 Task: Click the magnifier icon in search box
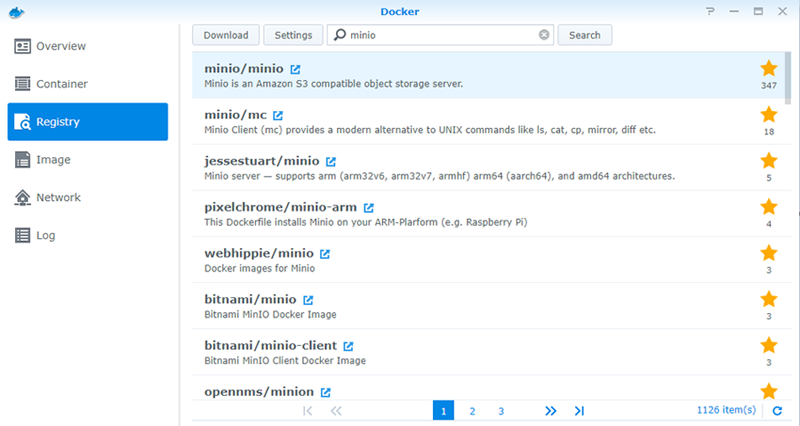click(x=340, y=35)
